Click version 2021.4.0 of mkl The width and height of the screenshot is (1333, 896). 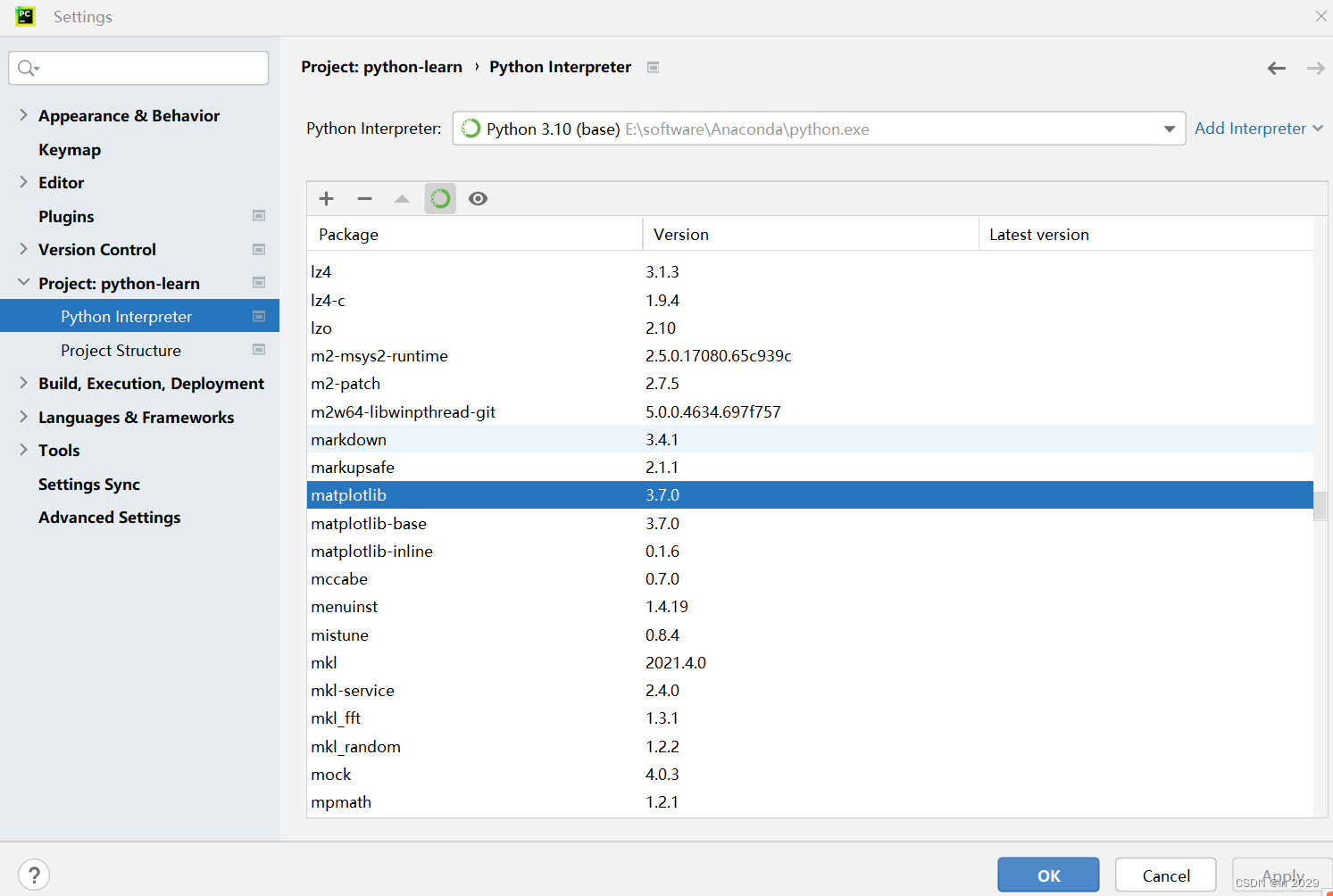click(x=676, y=662)
